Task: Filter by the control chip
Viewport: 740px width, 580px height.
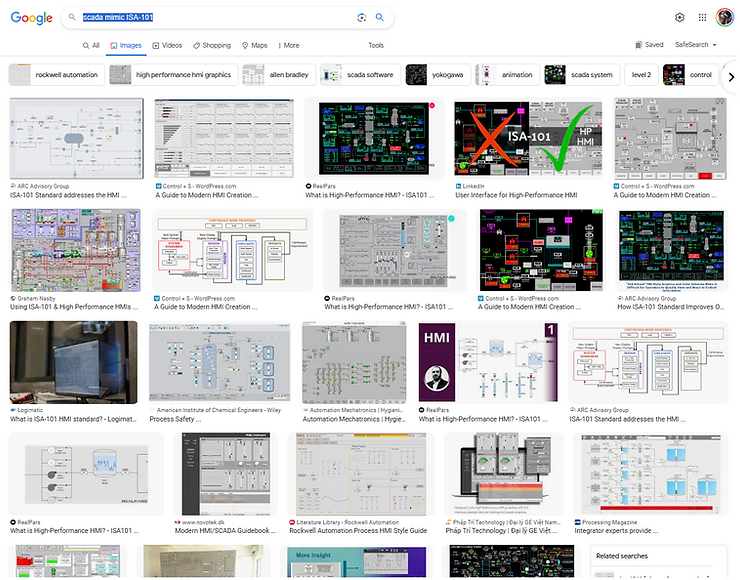Action: coord(691,75)
